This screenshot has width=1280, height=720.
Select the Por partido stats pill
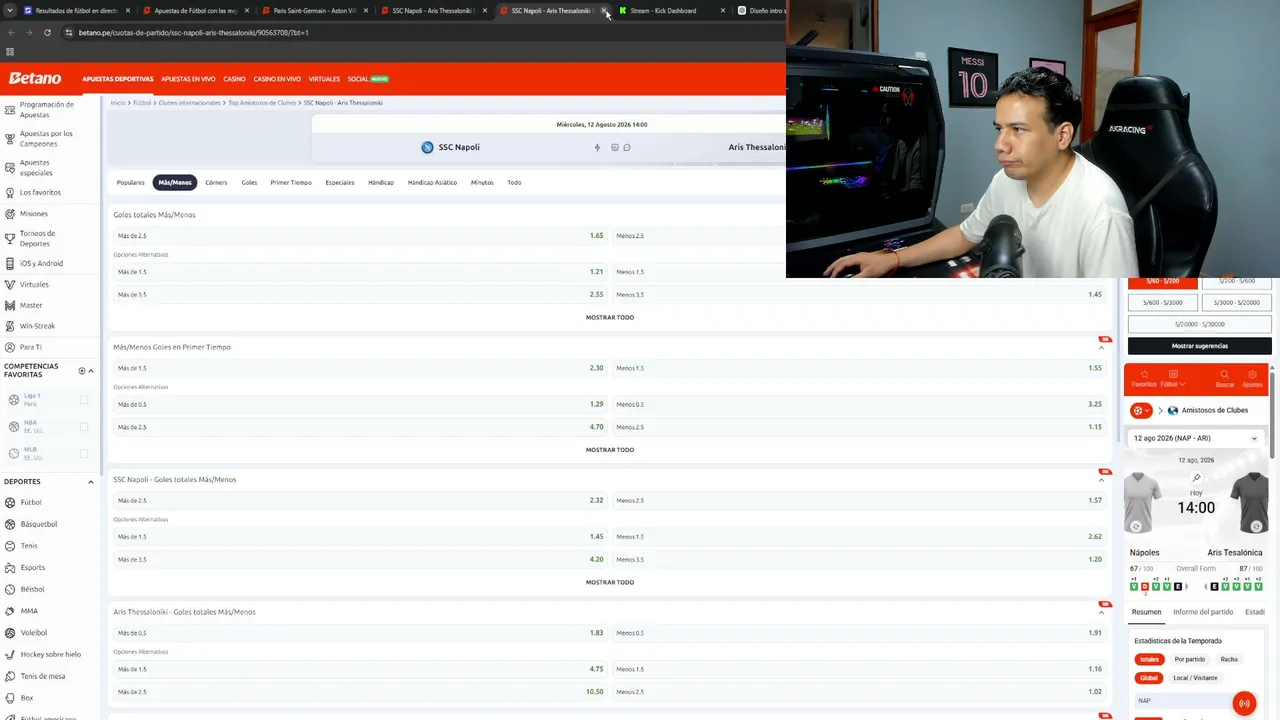pyautogui.click(x=1190, y=659)
